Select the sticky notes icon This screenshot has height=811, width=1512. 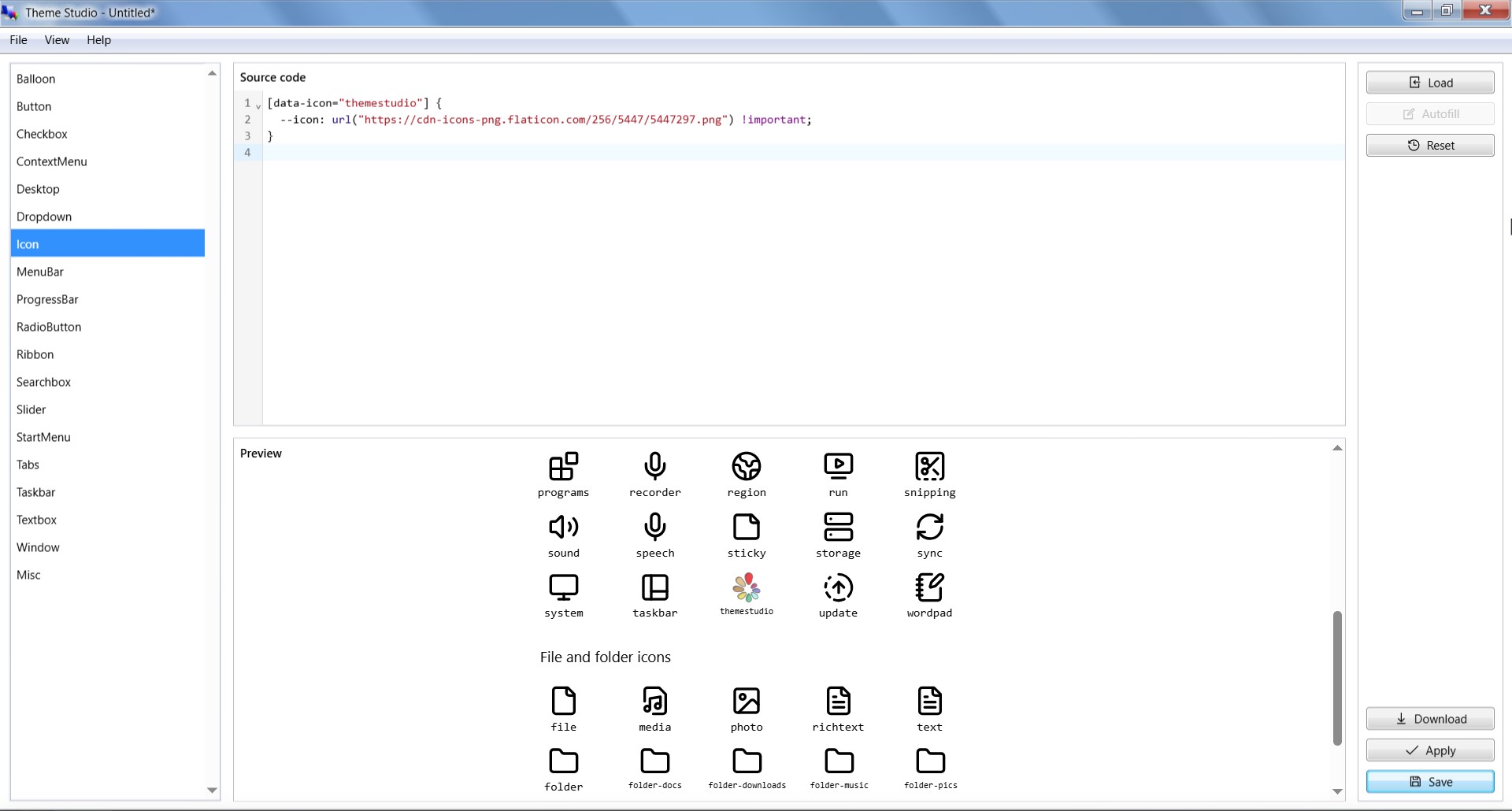pos(746,526)
